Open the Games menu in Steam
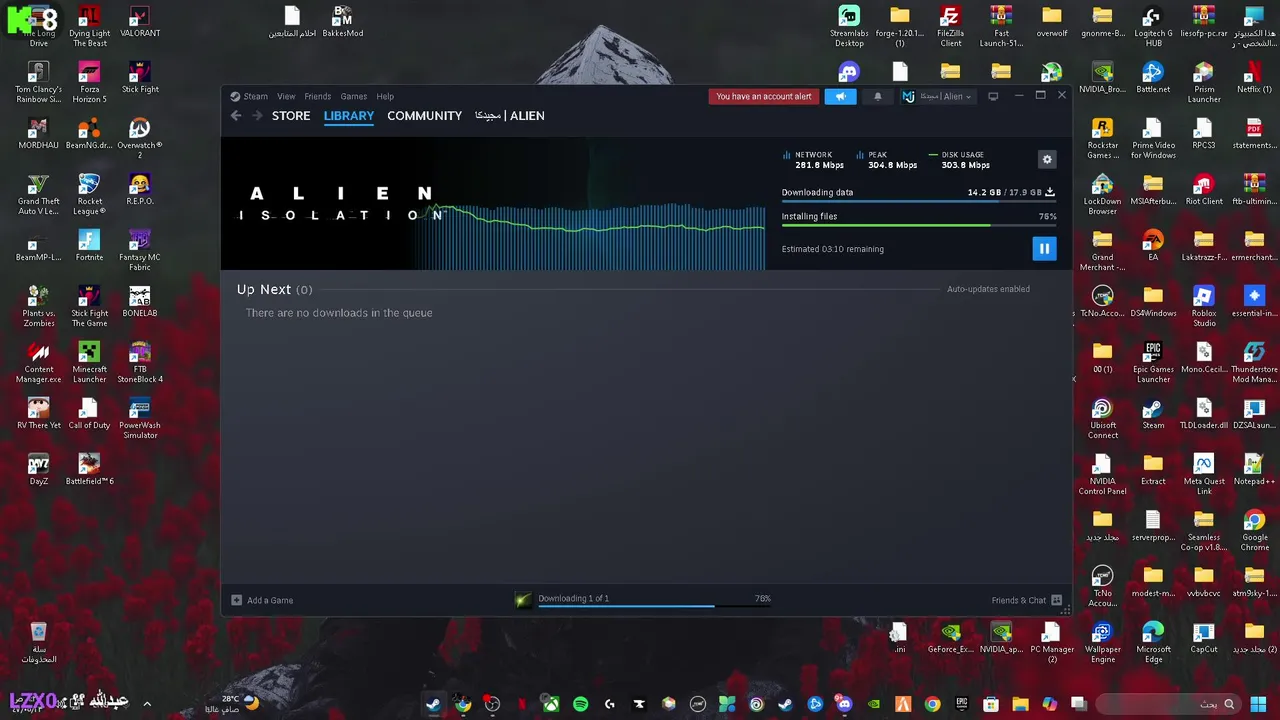 point(353,96)
